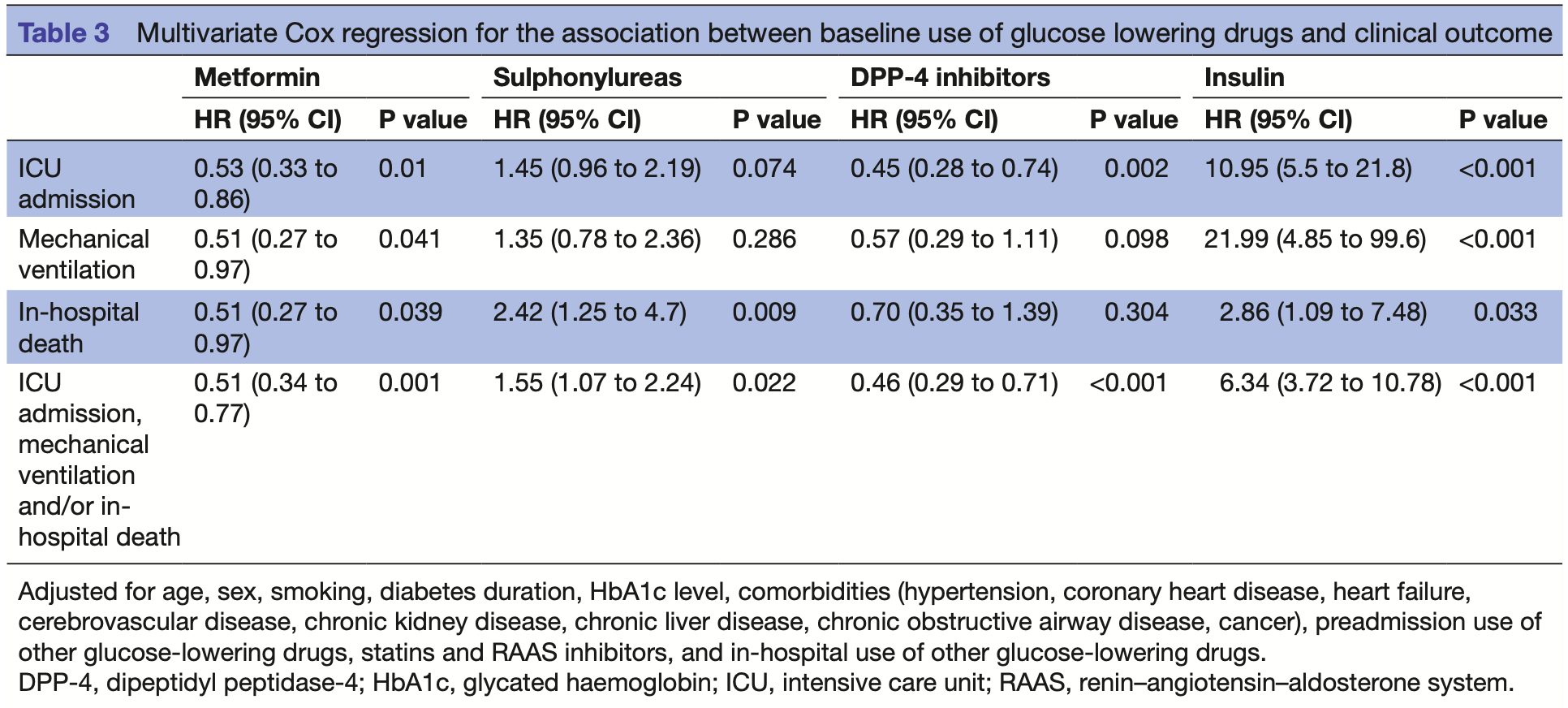Screen dimensions: 1568x708
Task: Click the P value 0.286 cell
Action: coord(764,239)
